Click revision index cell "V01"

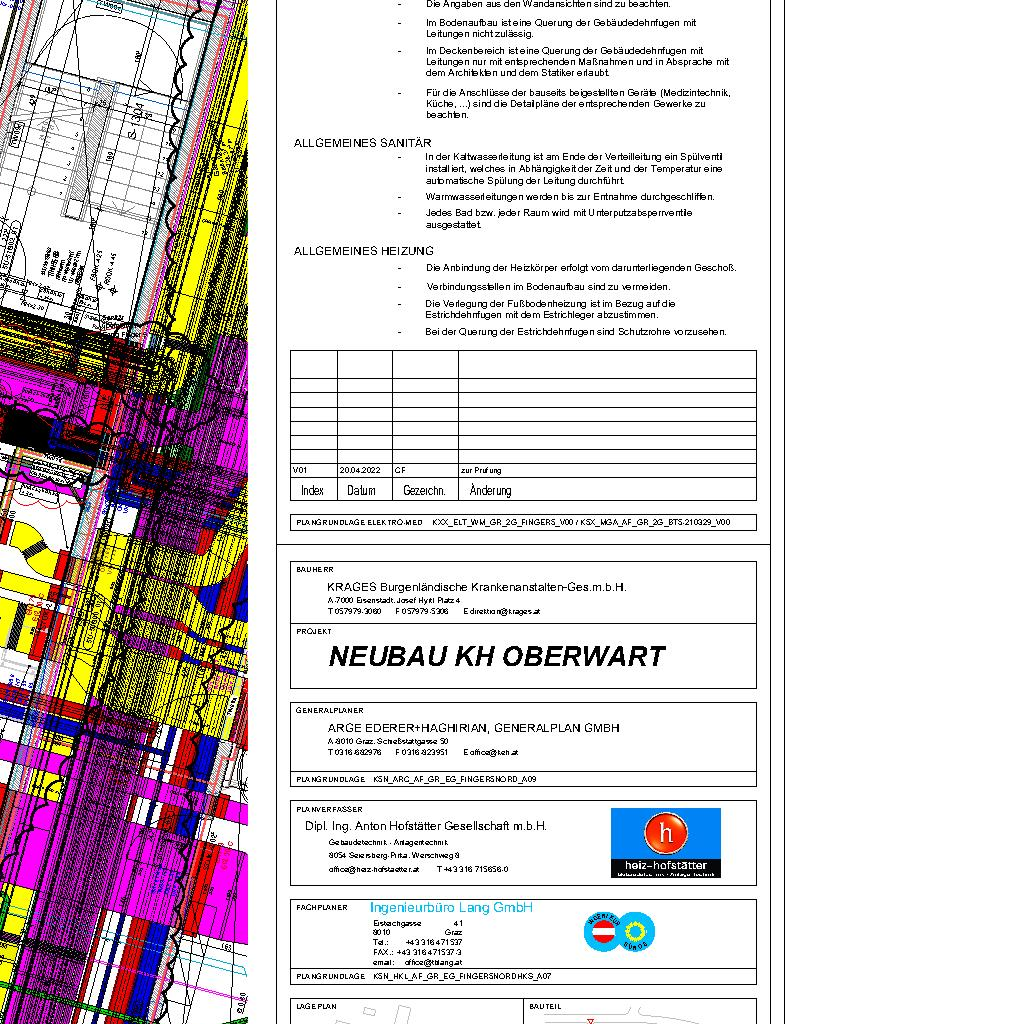point(300,470)
